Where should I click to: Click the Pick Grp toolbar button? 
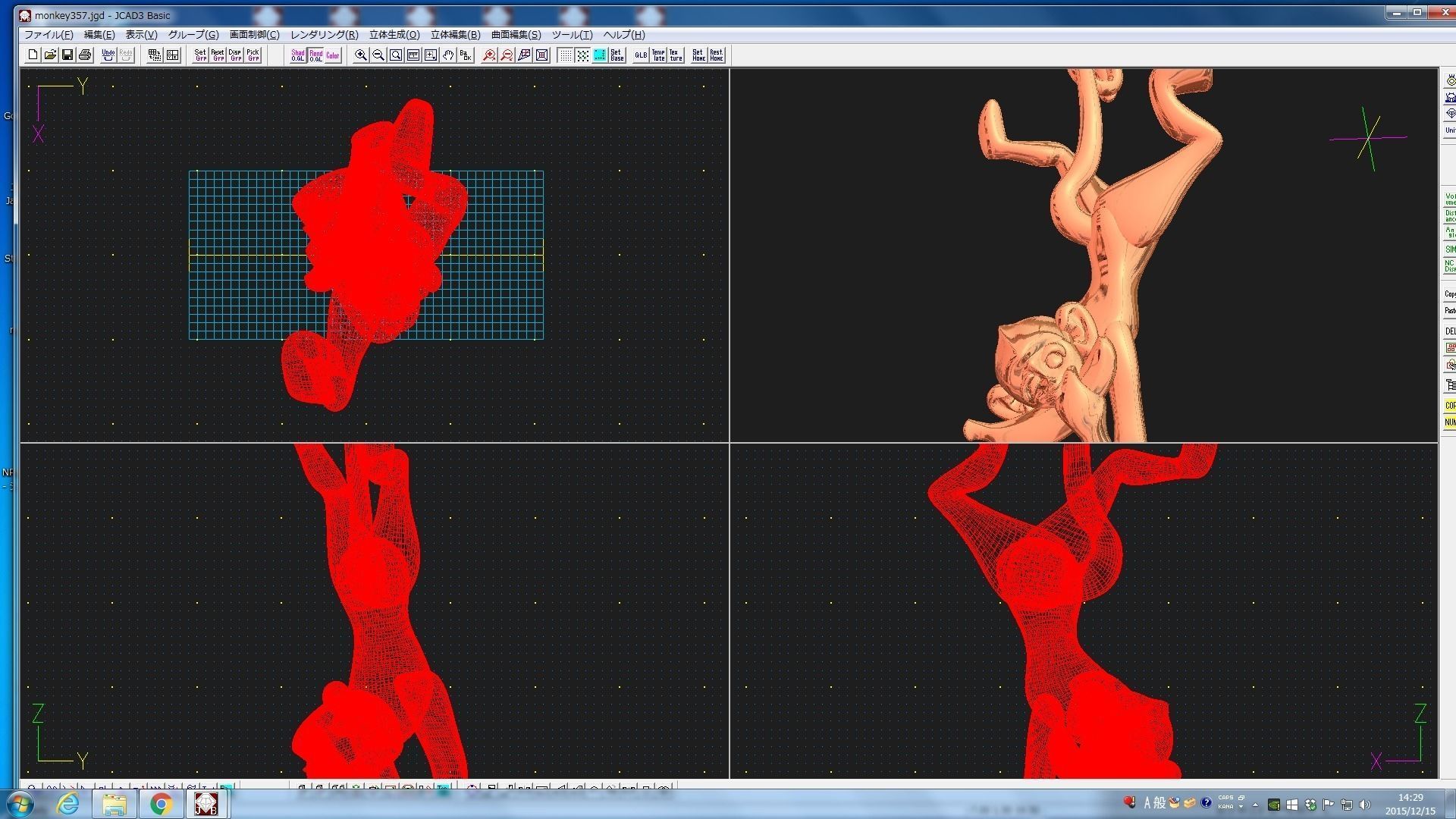253,55
